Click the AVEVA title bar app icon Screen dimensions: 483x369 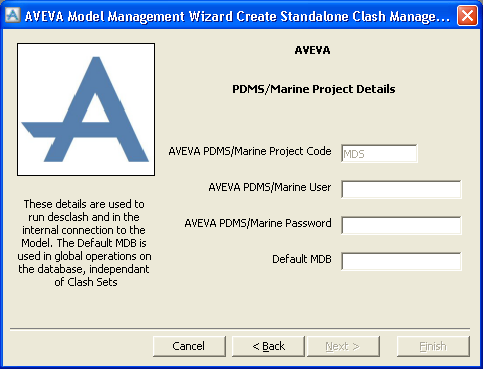(13, 15)
